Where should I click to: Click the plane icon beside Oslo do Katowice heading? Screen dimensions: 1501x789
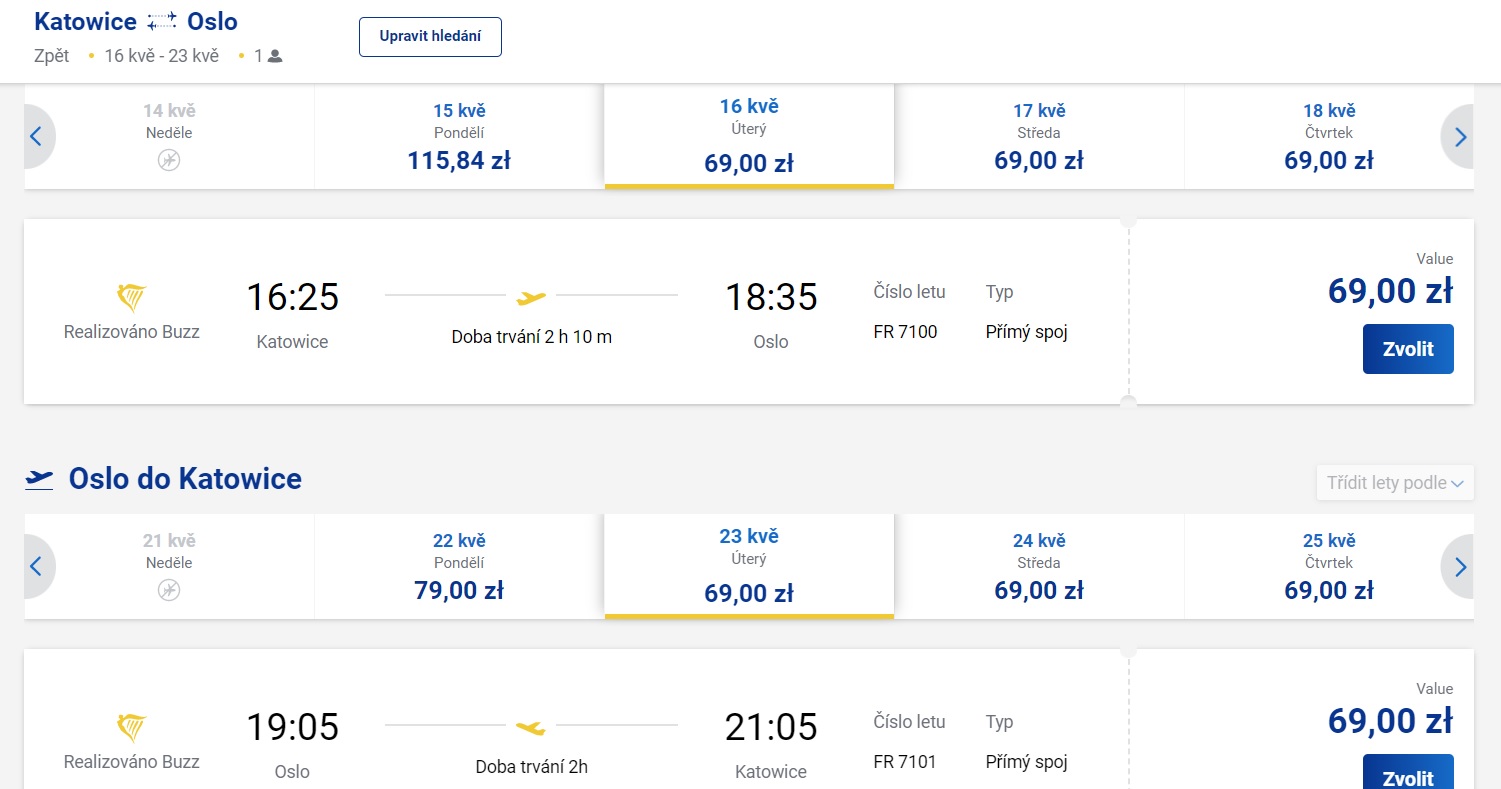pyautogui.click(x=40, y=479)
